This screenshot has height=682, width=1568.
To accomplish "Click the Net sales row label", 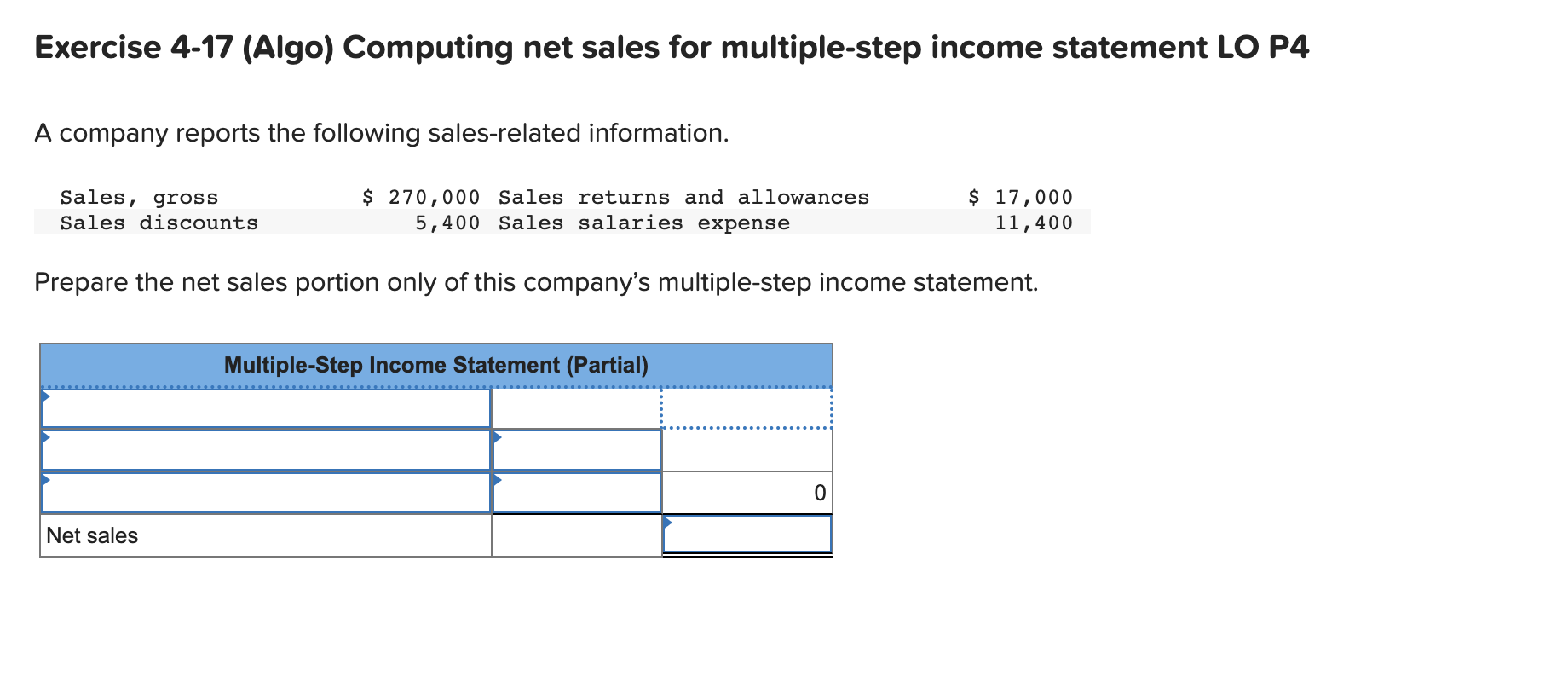I will [92, 535].
